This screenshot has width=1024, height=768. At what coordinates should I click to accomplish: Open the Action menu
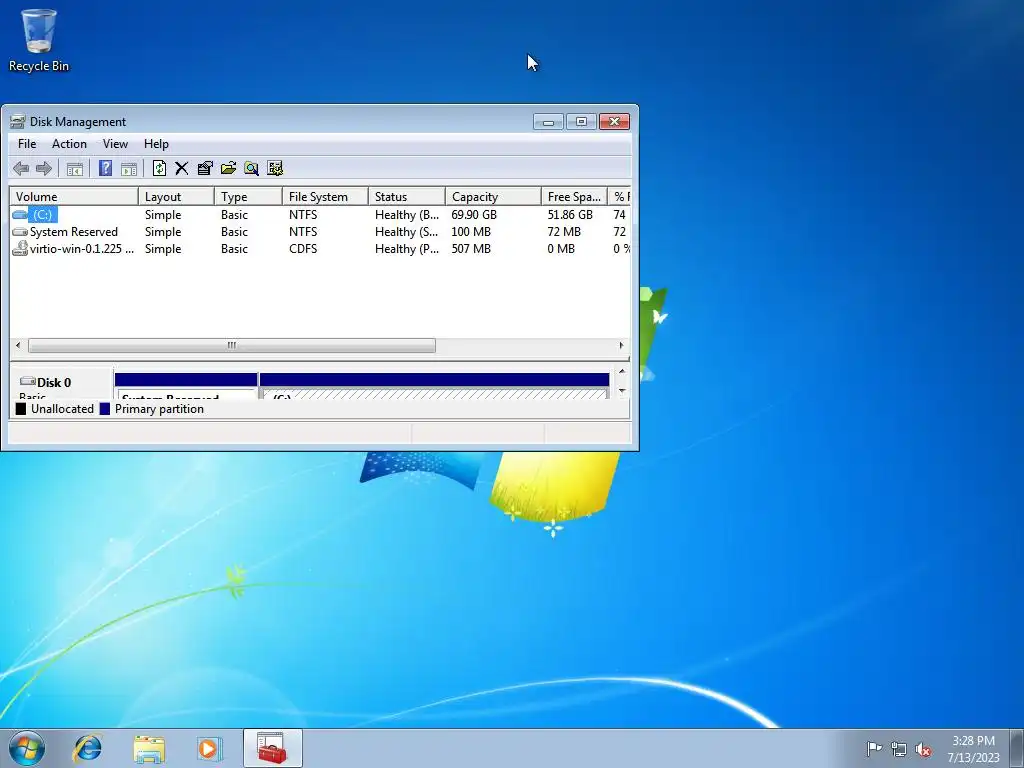click(69, 144)
